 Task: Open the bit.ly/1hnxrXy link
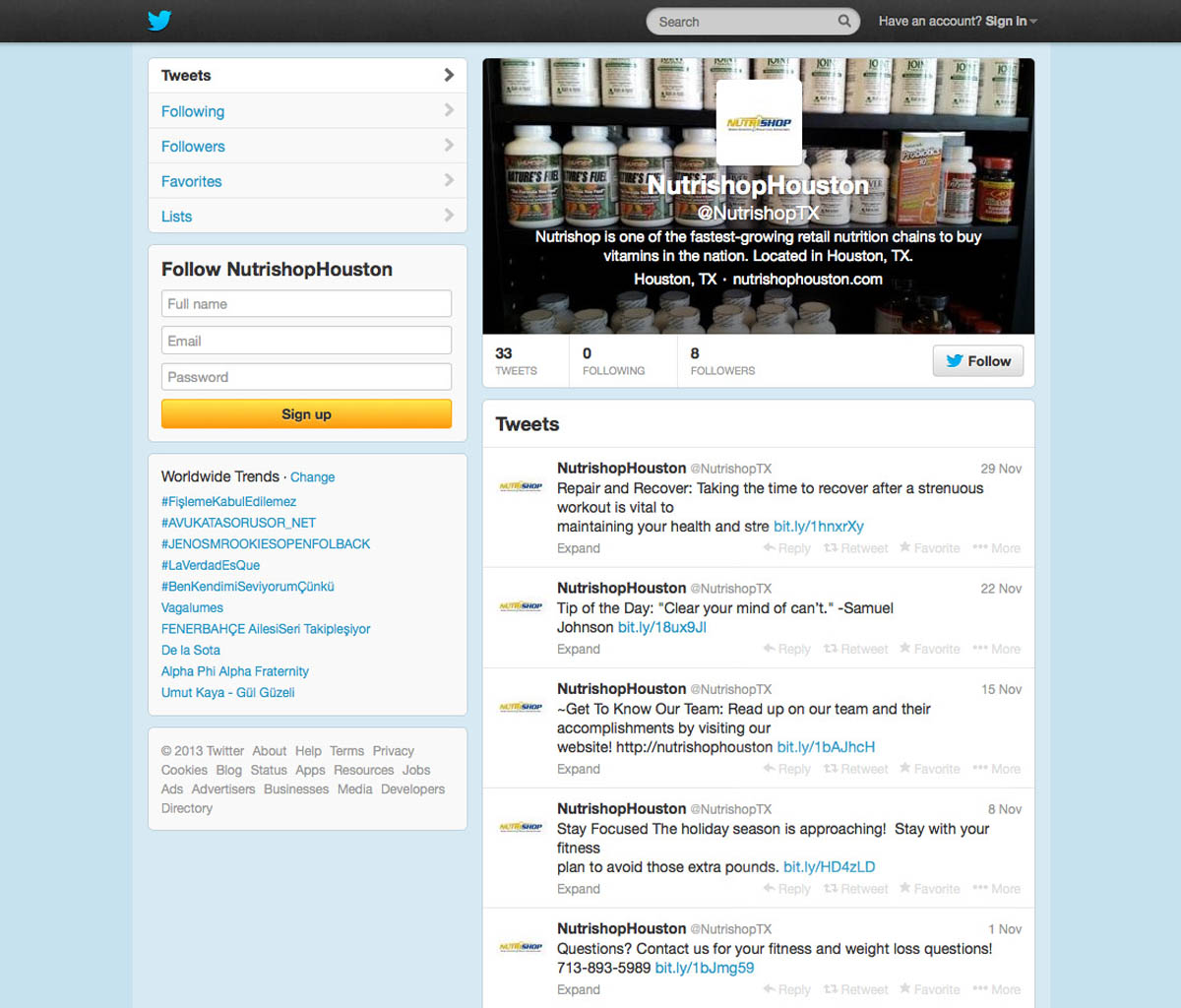818,527
